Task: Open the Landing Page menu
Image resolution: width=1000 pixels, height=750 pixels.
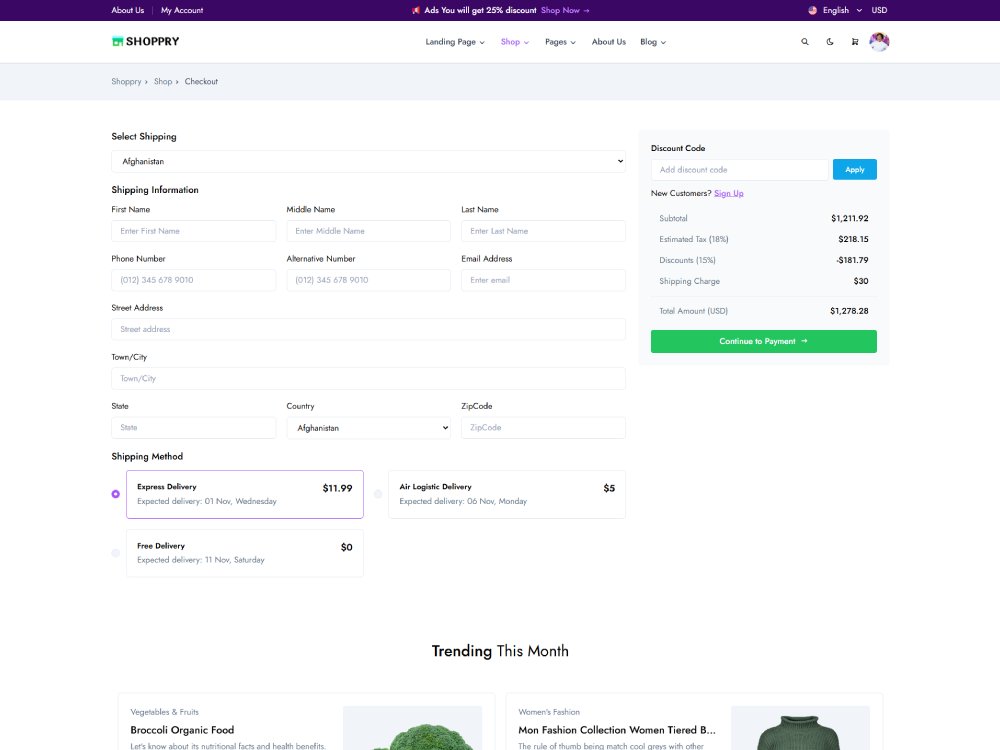Action: coord(455,42)
